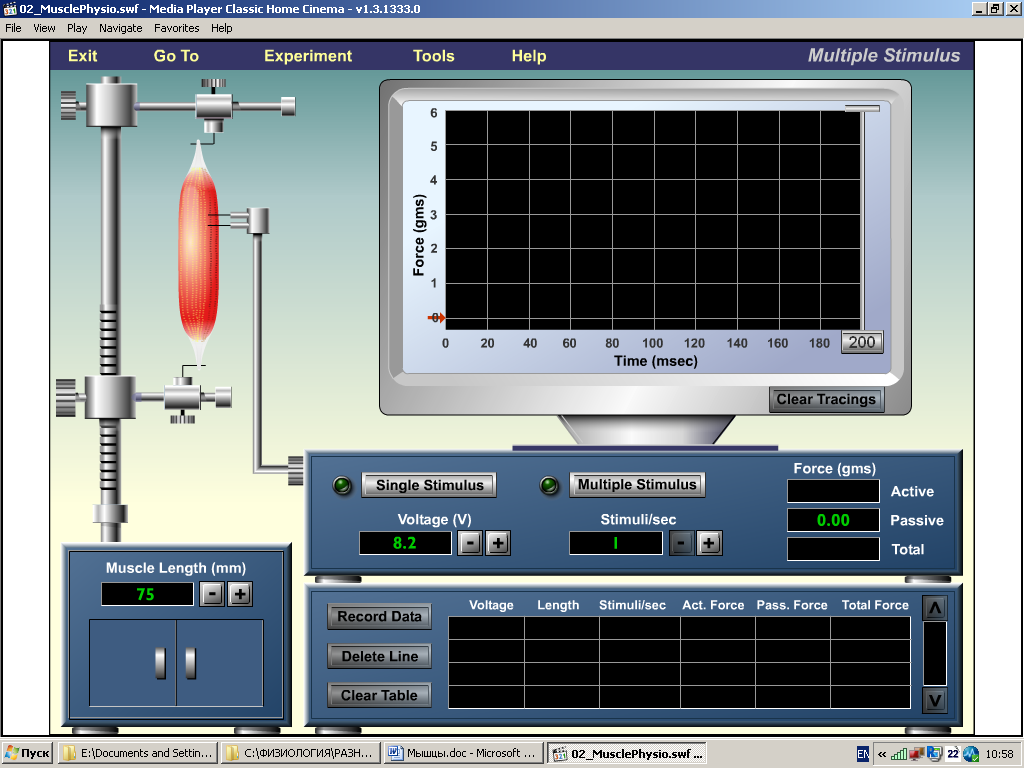Decrease voltage with the minus button
The image size is (1024, 768).
coord(469,543)
